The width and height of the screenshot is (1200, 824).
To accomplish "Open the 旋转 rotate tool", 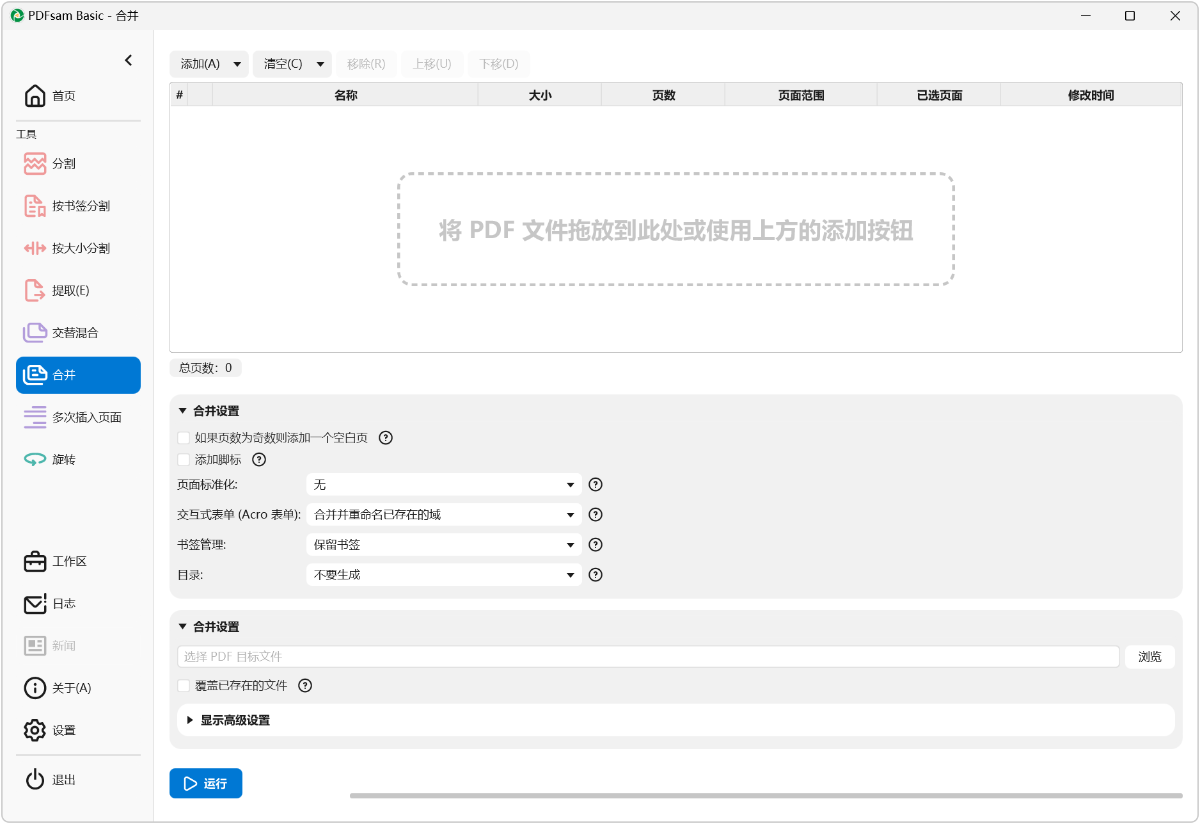I will click(78, 459).
